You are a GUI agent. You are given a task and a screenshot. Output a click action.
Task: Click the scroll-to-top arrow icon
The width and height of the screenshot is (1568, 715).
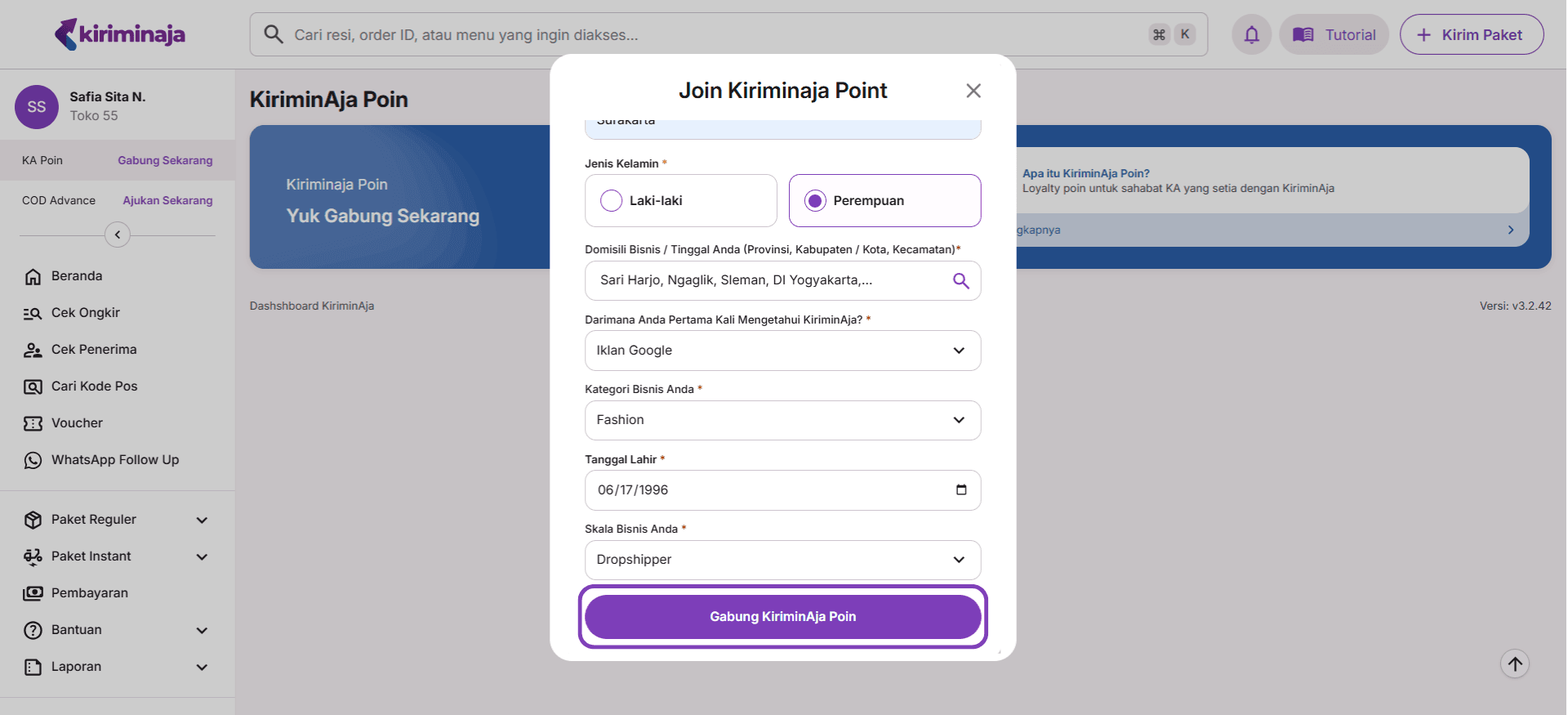click(1514, 664)
